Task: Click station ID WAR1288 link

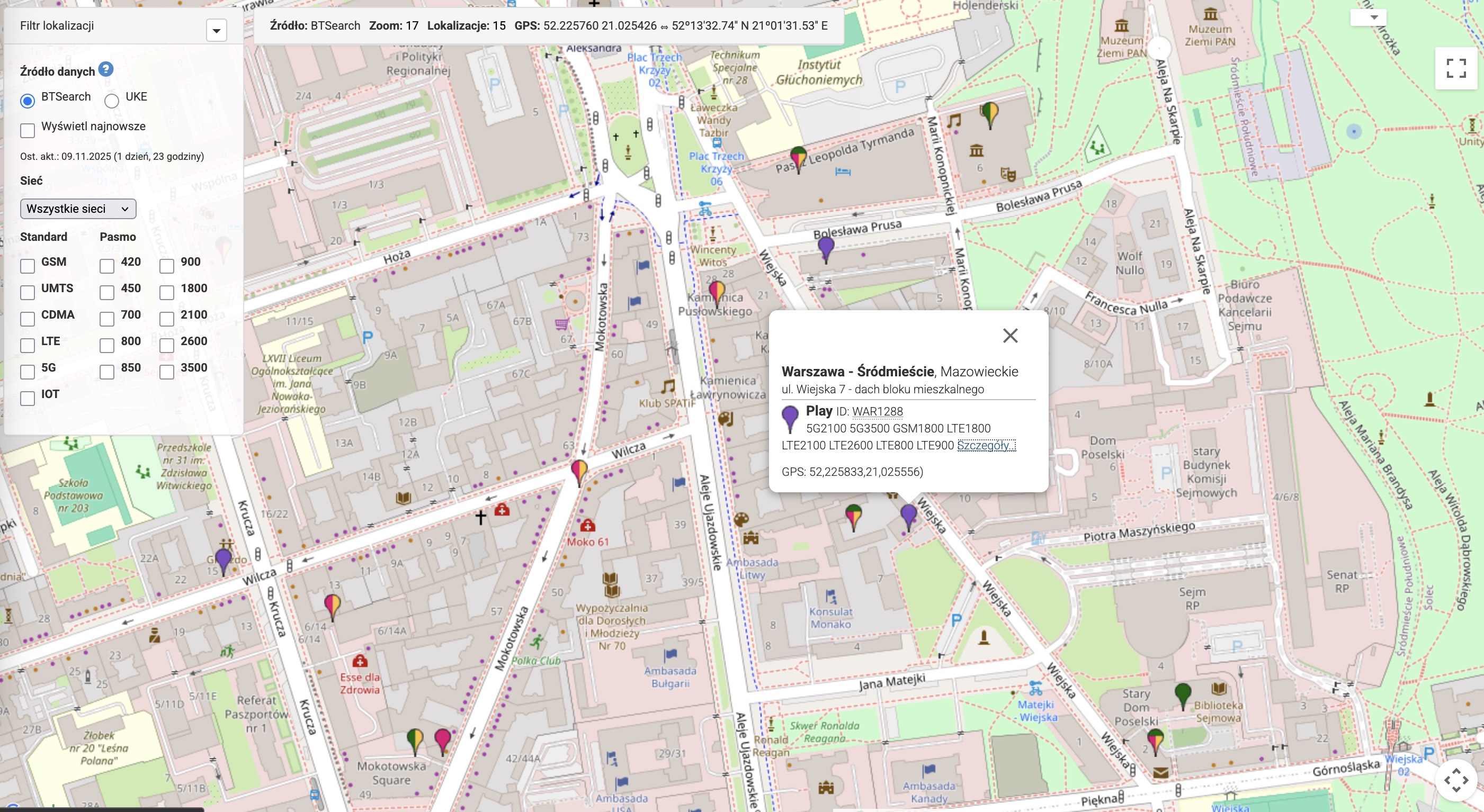Action: [x=877, y=411]
